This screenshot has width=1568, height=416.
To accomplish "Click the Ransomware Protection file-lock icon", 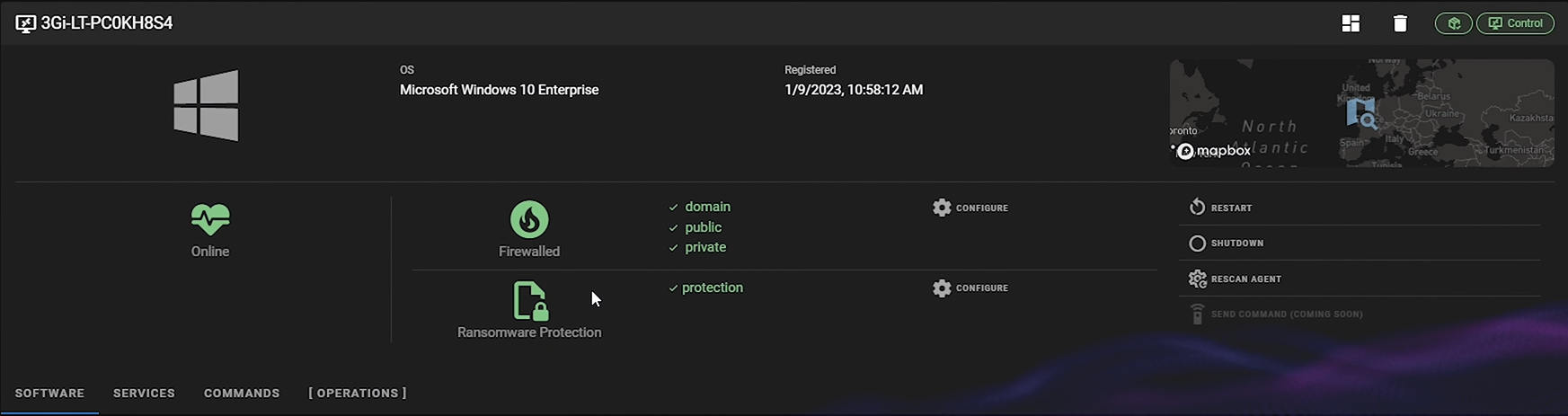I will (530, 301).
